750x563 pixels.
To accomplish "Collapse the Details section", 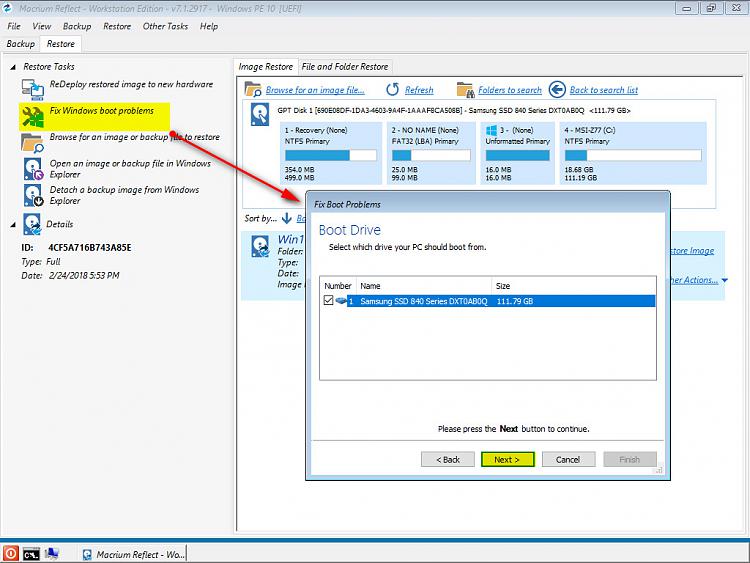I will 12,225.
